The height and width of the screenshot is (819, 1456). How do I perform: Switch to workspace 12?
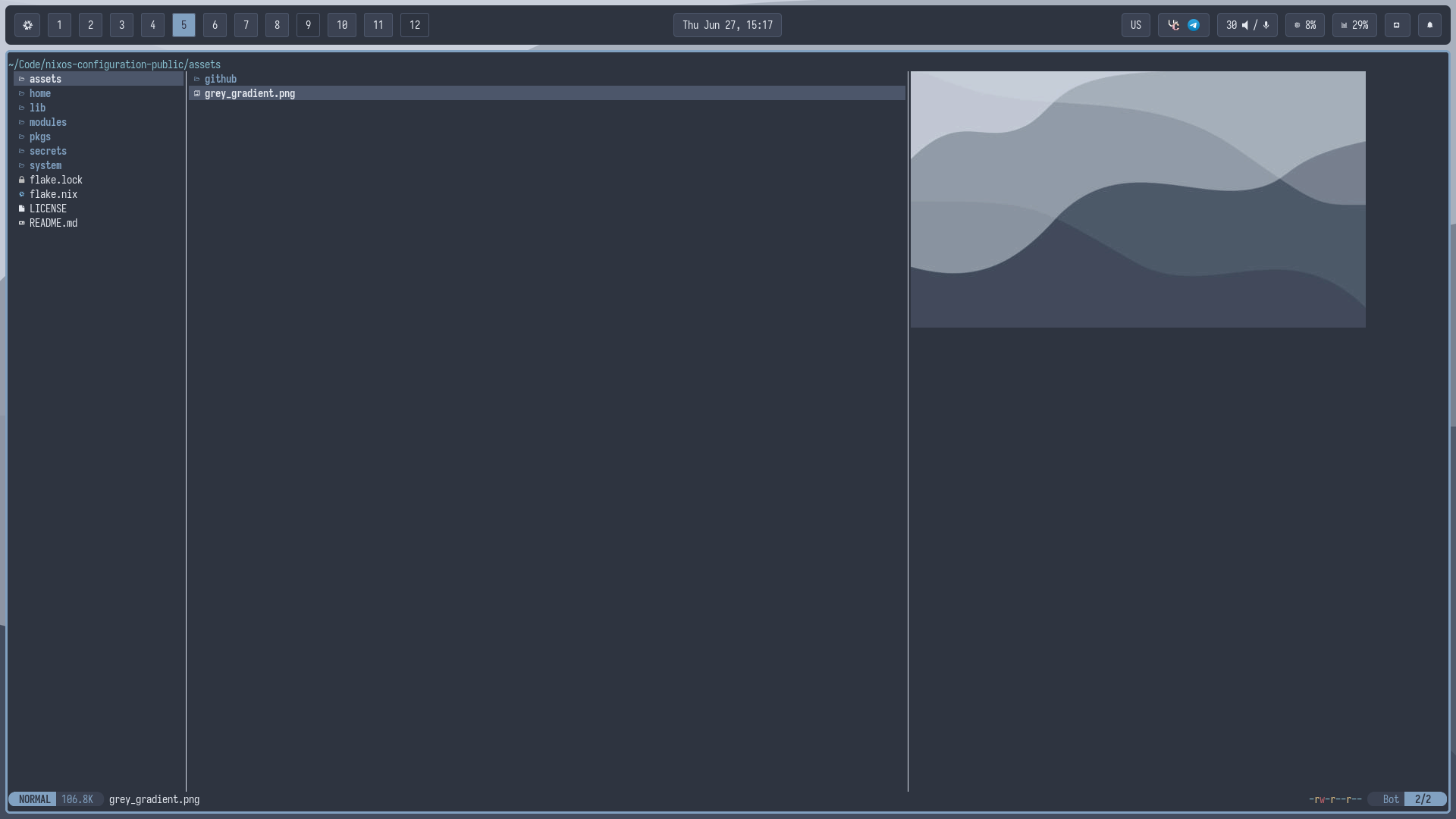[414, 25]
